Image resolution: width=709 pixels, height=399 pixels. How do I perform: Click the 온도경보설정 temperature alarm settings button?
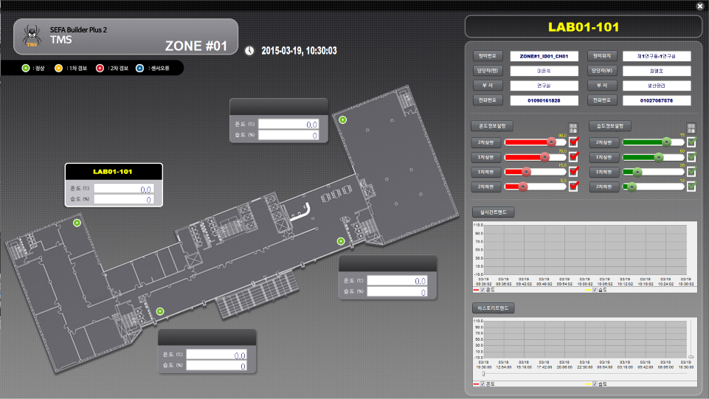click(x=492, y=126)
